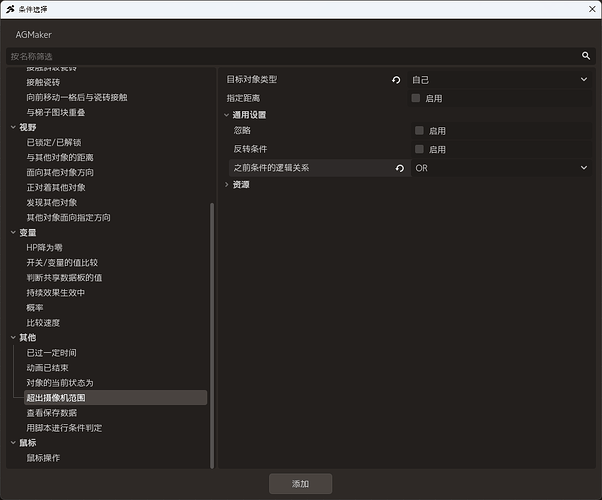Focus the name filter search field
The height and width of the screenshot is (500, 602).
click(x=292, y=56)
